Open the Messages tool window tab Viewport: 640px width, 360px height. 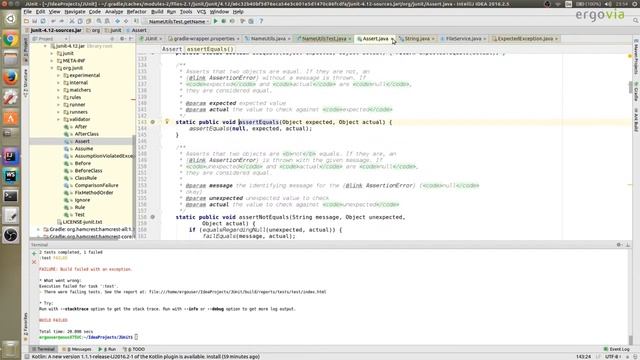[76, 349]
